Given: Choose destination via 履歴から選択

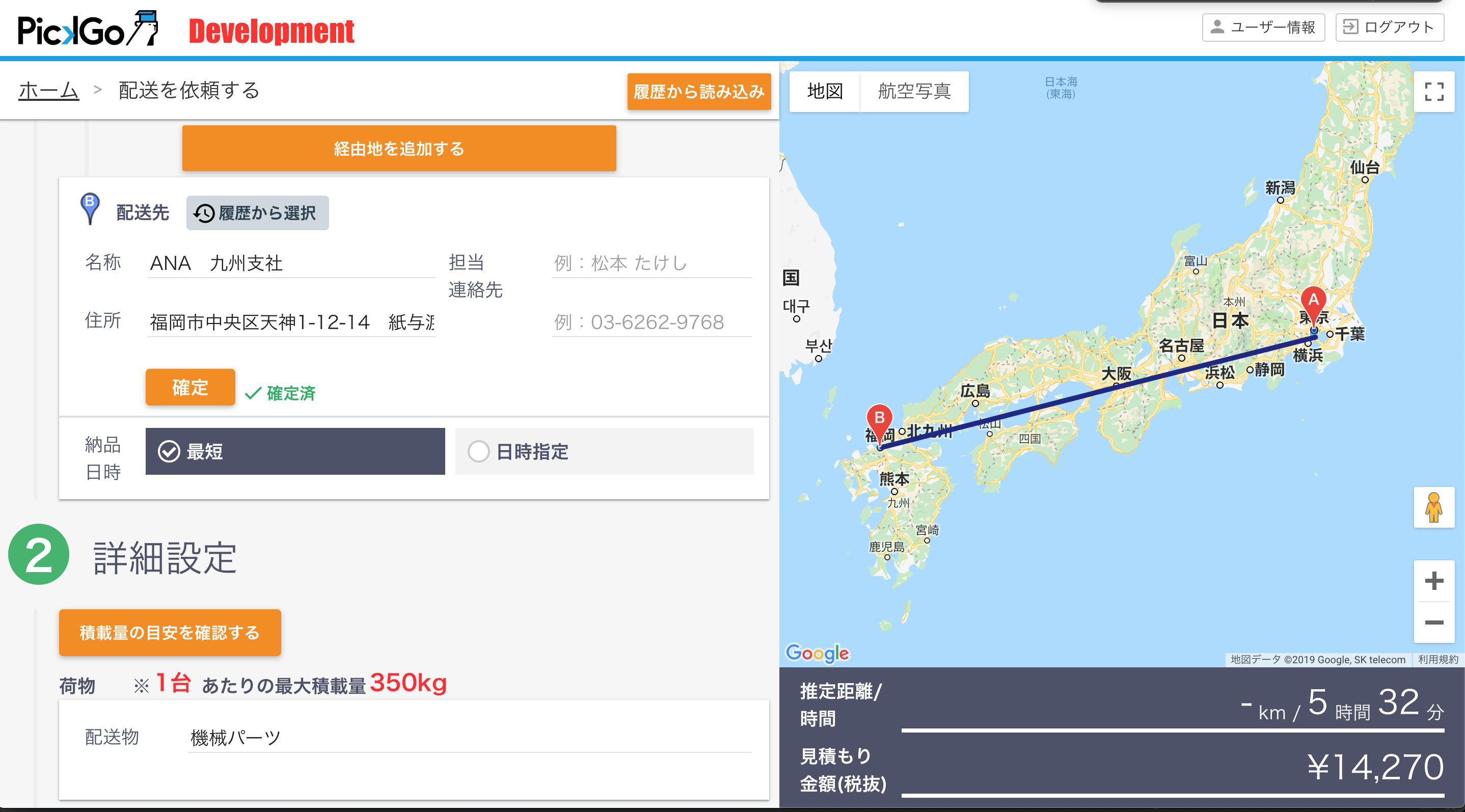Looking at the screenshot, I should (258, 212).
